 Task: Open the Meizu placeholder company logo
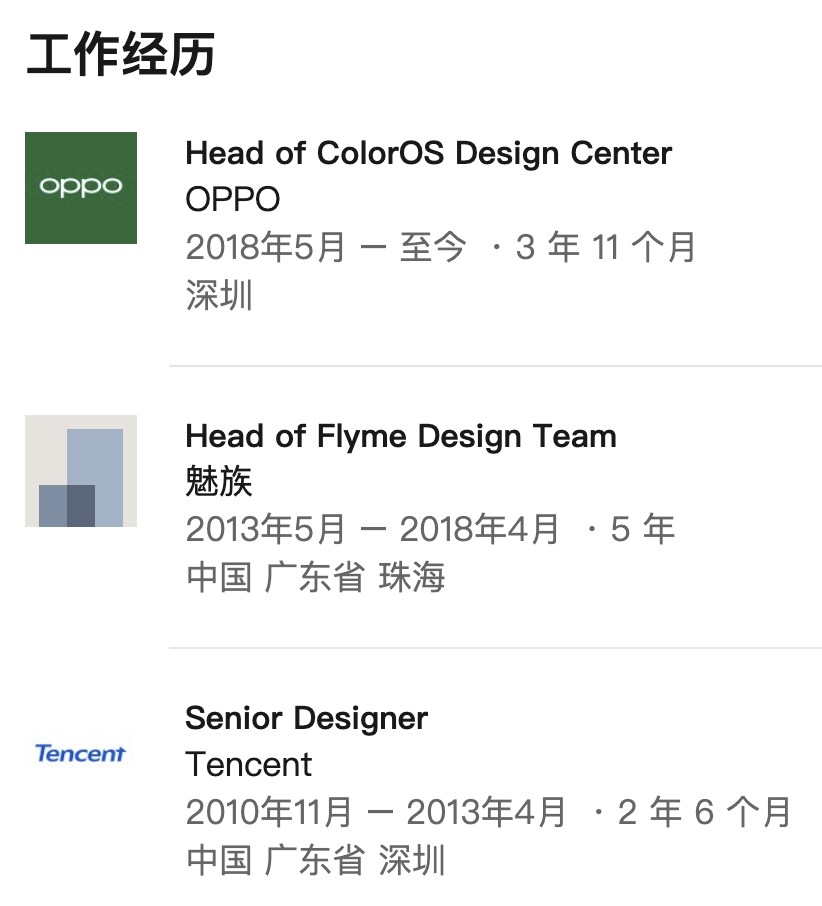(x=81, y=471)
